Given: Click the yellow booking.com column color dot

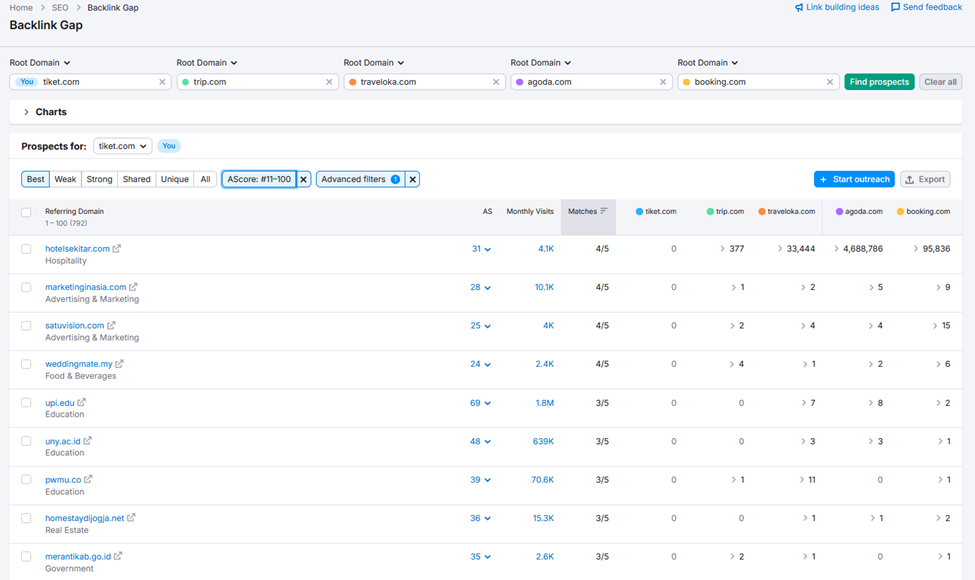Looking at the screenshot, I should (x=900, y=211).
